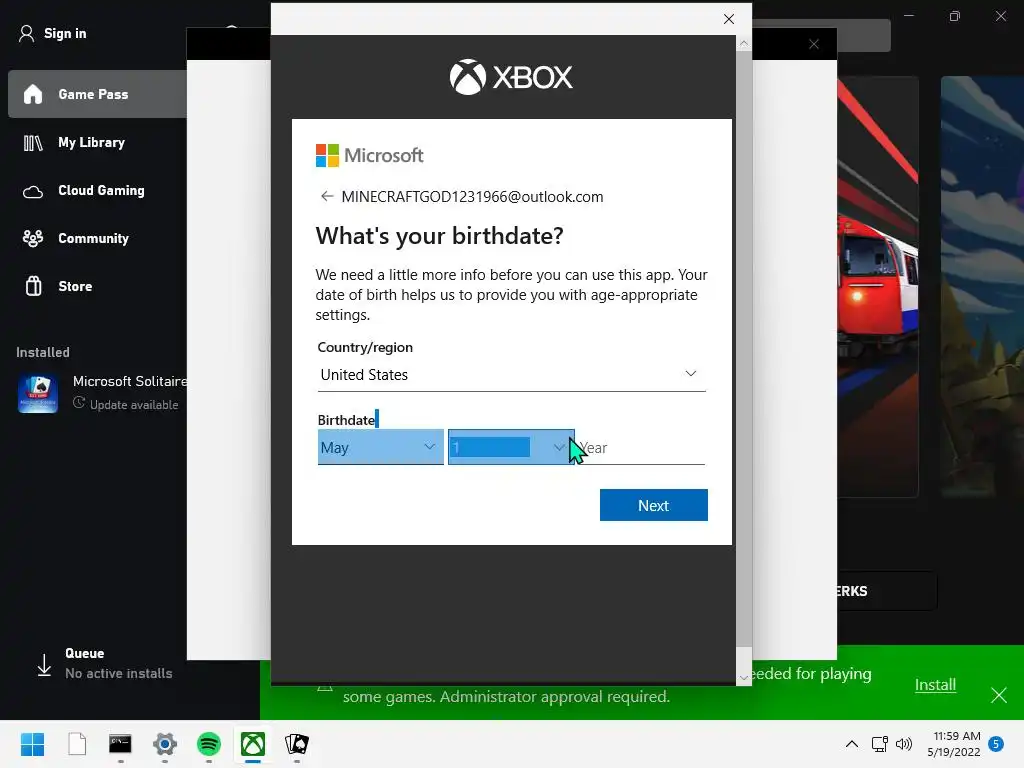The image size is (1024, 768).
Task: Open the Community section
Action: point(93,238)
